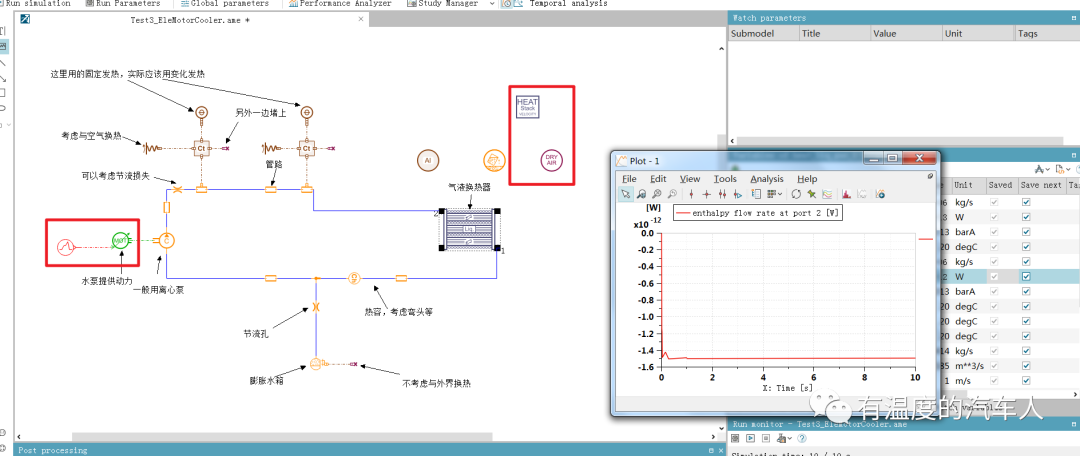Toggle Save next checkbox in first kg/s row
Viewport: 1080px width, 456px height.
[1026, 203]
